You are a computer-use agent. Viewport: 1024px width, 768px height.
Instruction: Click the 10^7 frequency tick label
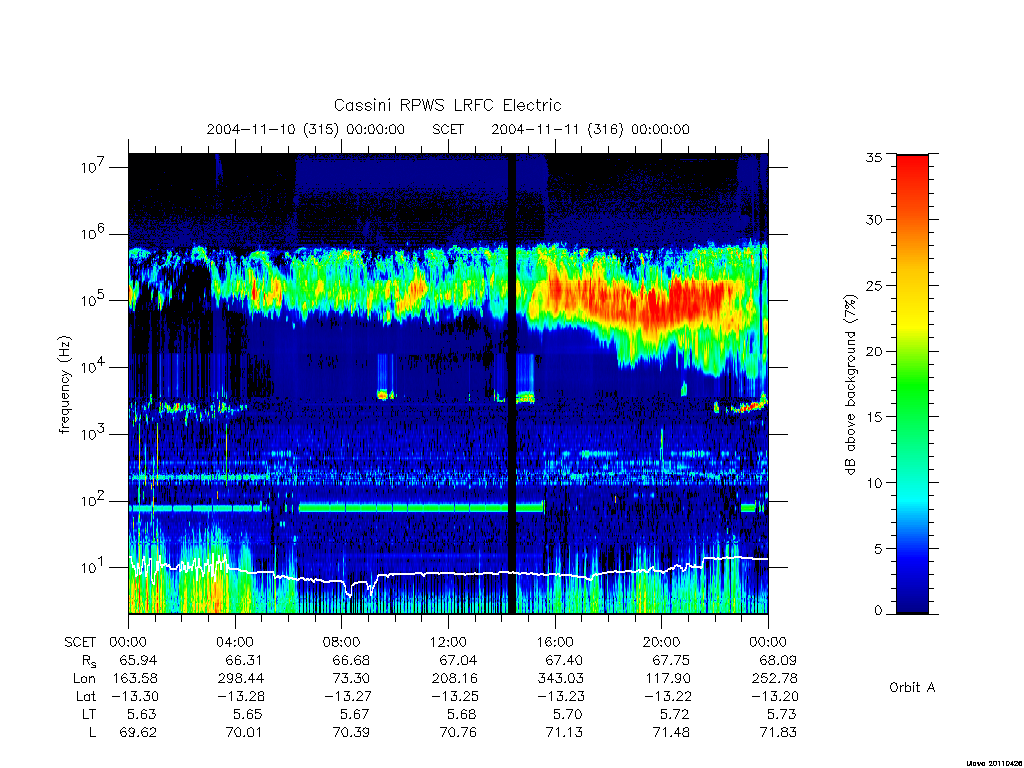tap(94, 166)
